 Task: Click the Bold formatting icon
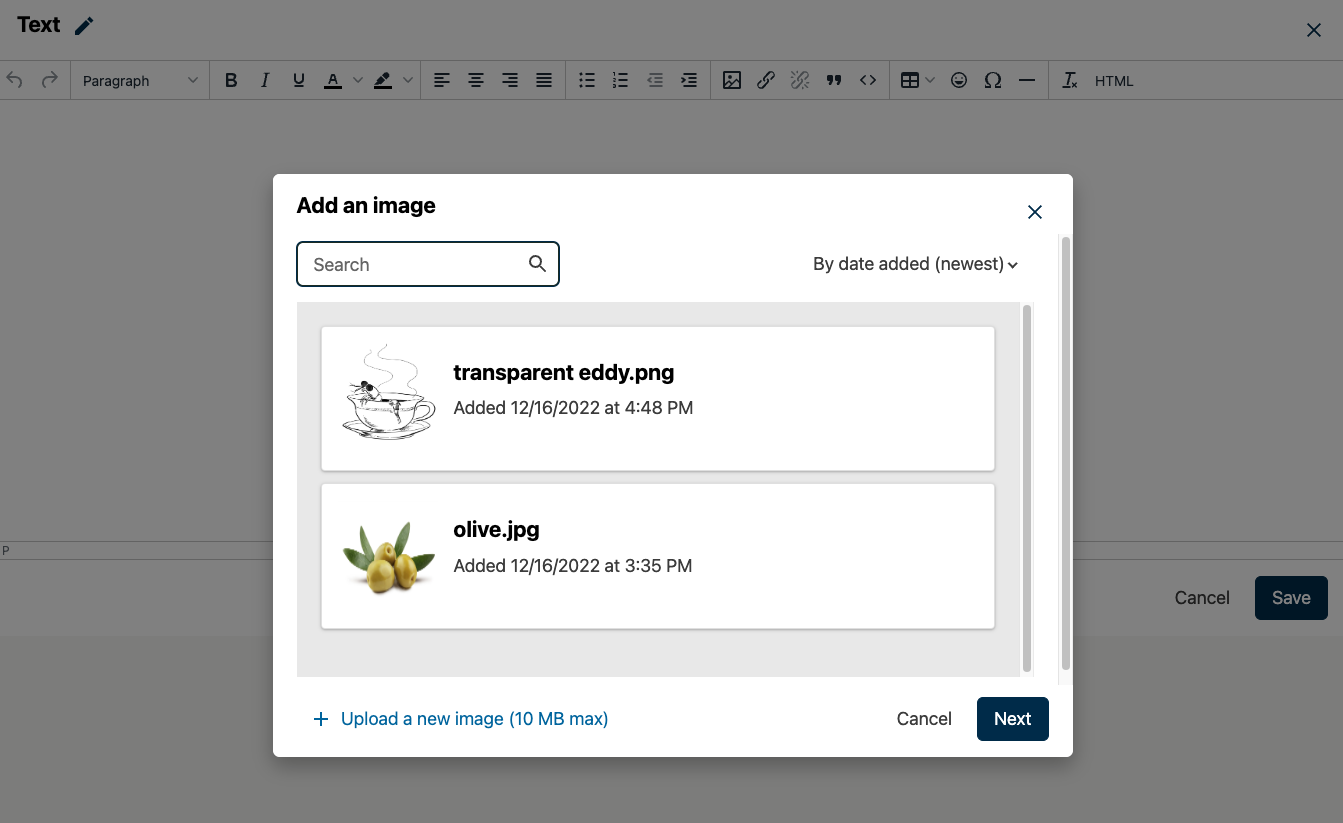coord(231,81)
